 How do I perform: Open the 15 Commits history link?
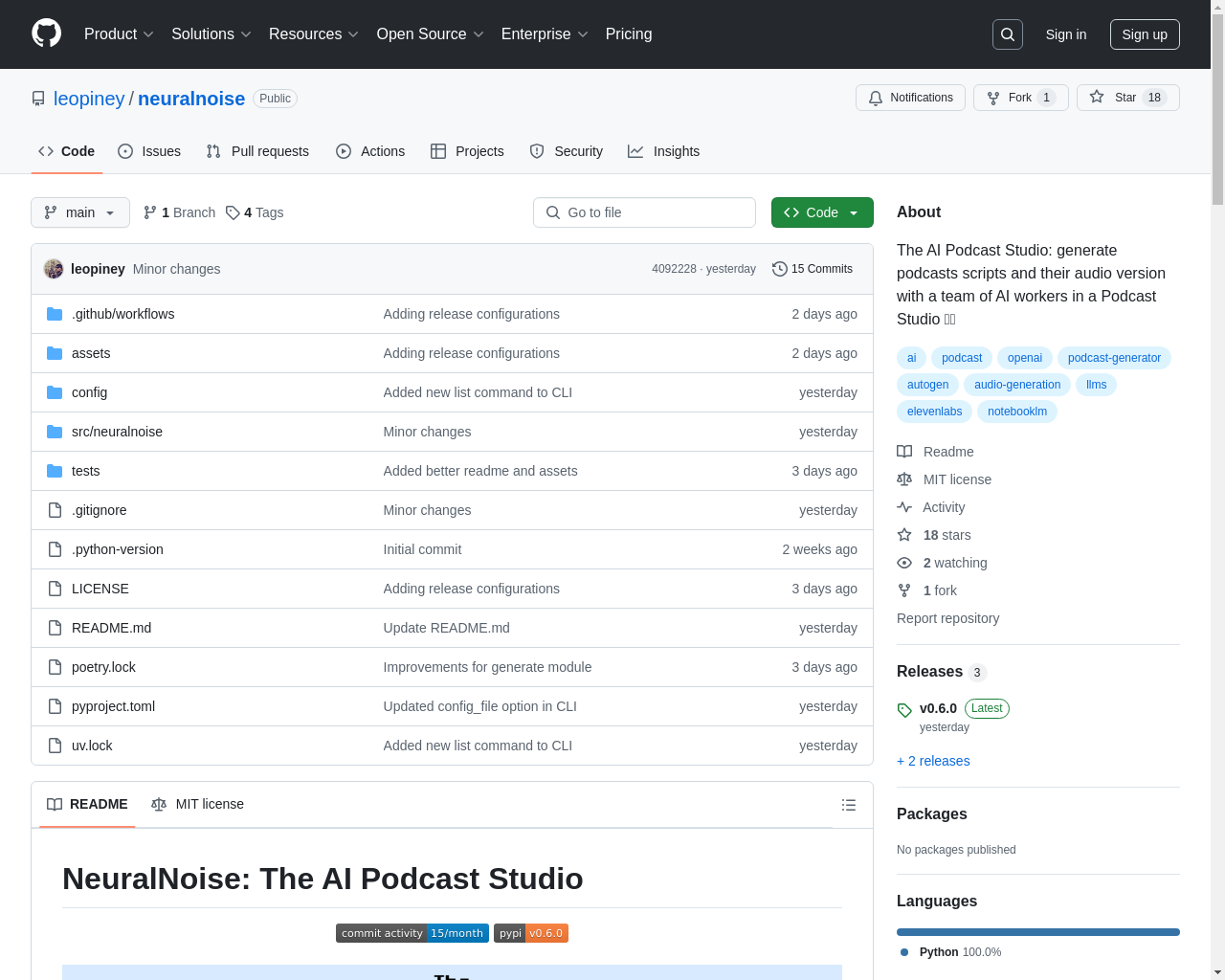813,269
